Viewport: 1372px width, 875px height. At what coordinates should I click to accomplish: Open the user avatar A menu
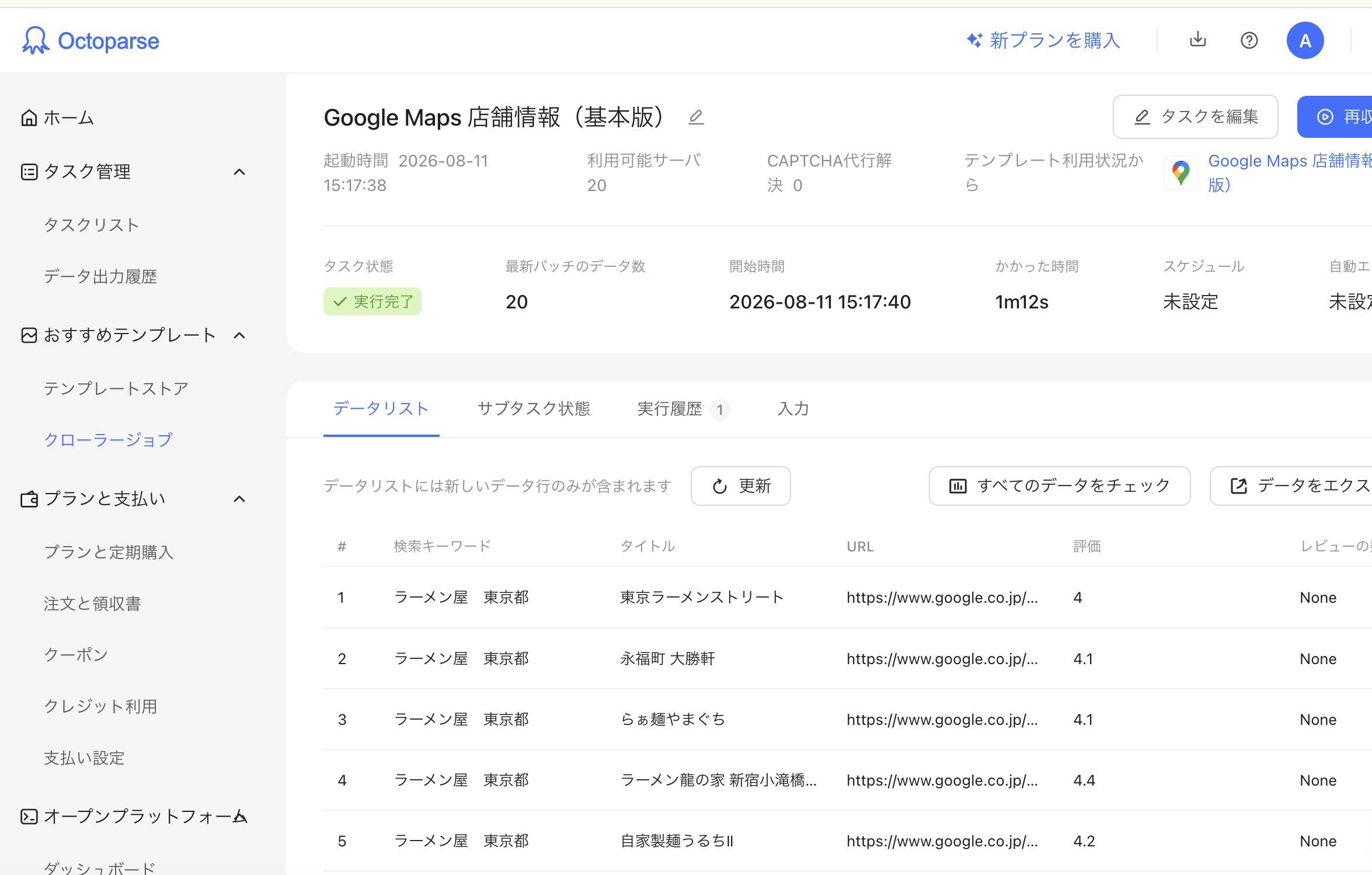(x=1305, y=40)
